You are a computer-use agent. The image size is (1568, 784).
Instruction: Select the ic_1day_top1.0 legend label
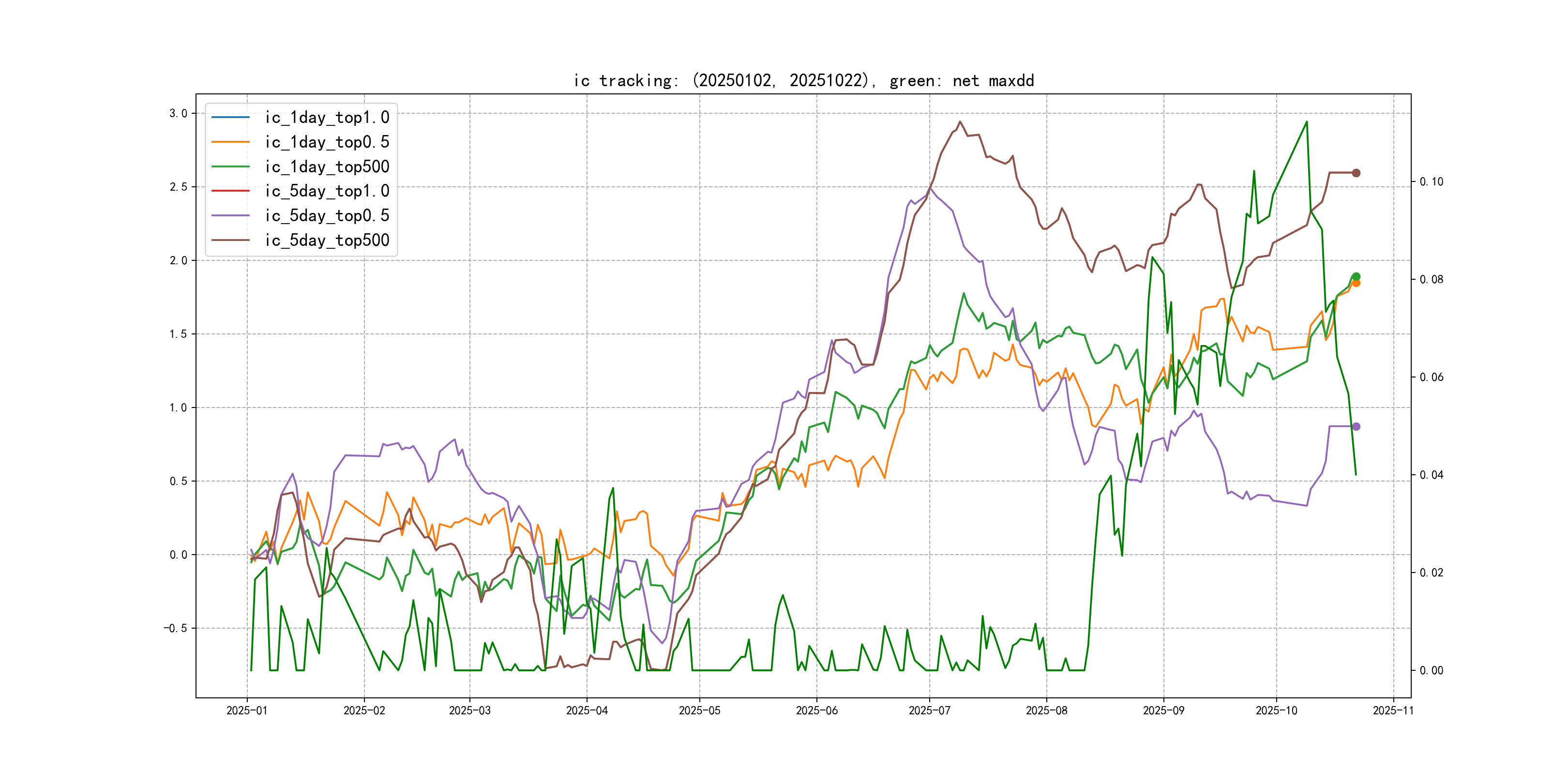pos(327,117)
